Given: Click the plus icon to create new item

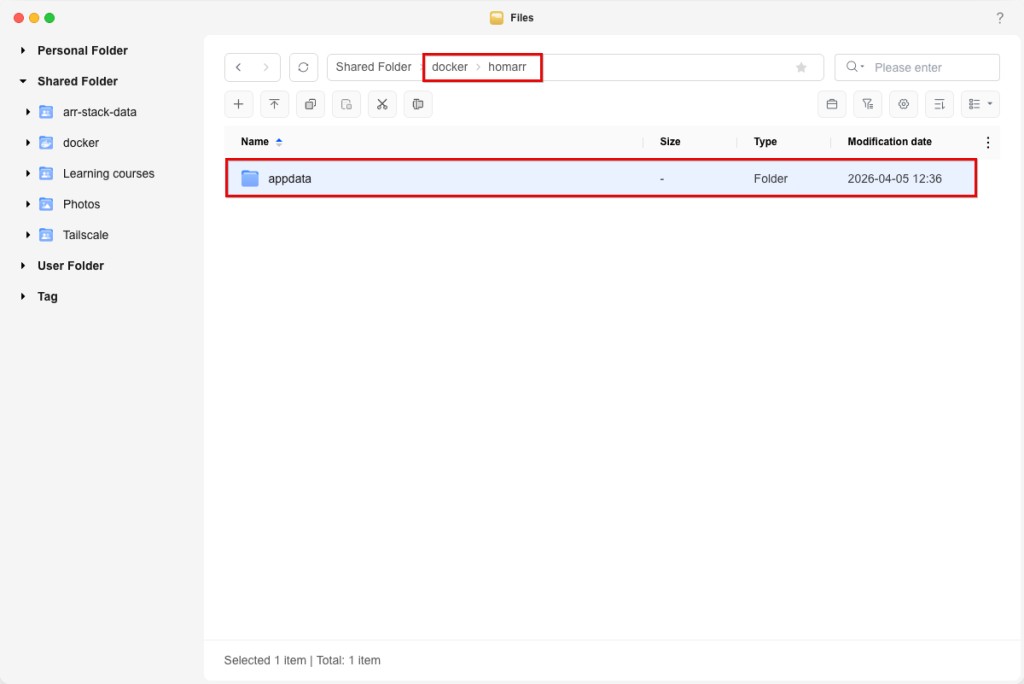Looking at the screenshot, I should tap(238, 104).
